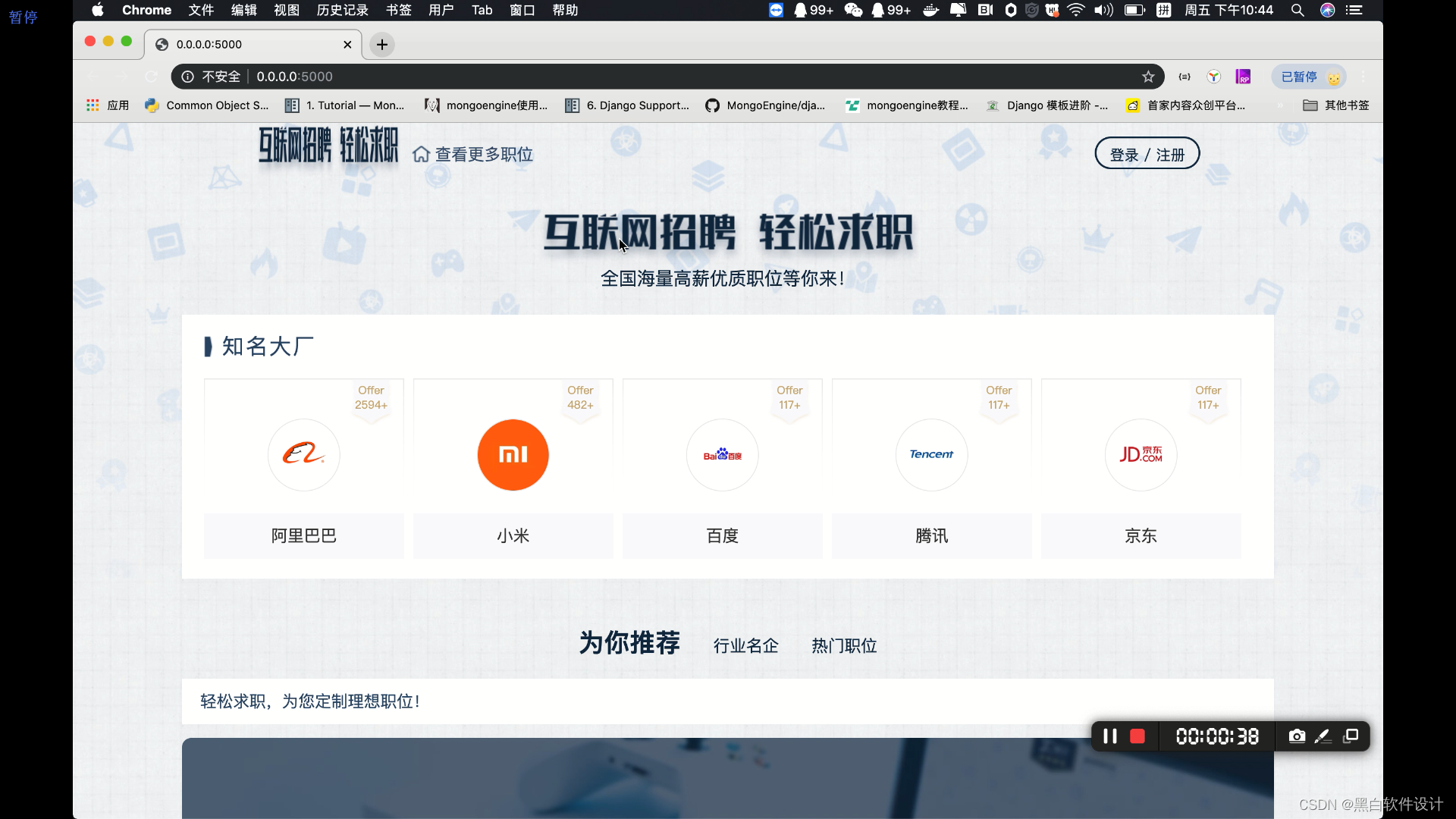Click the 登录 / 注册 button
The image size is (1456, 819).
click(x=1147, y=154)
